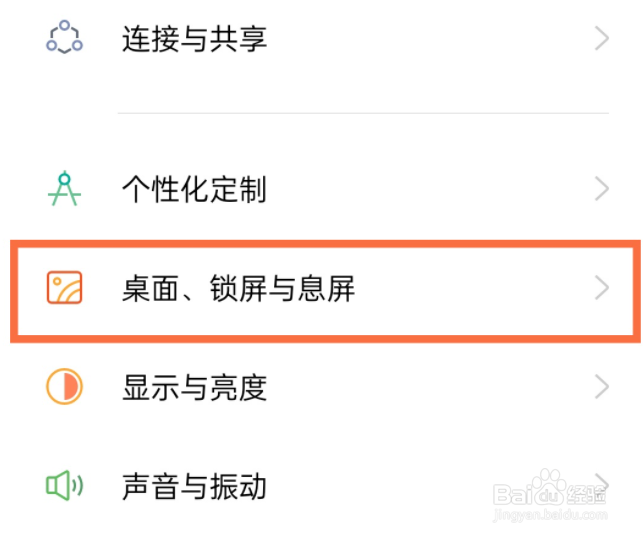Open the 声音与振动 settings
This screenshot has width=643, height=537.
[194, 487]
